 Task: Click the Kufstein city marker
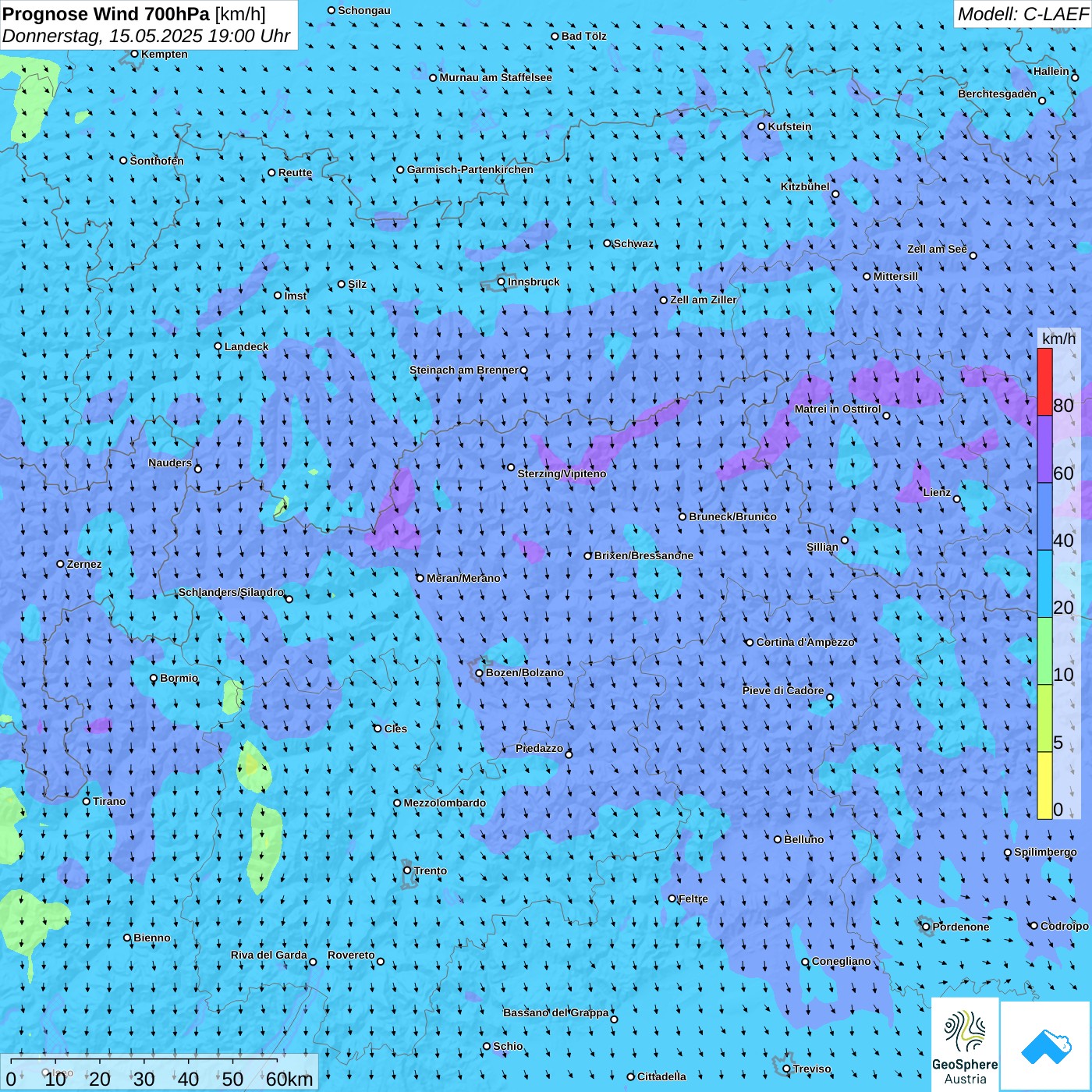[x=762, y=126]
